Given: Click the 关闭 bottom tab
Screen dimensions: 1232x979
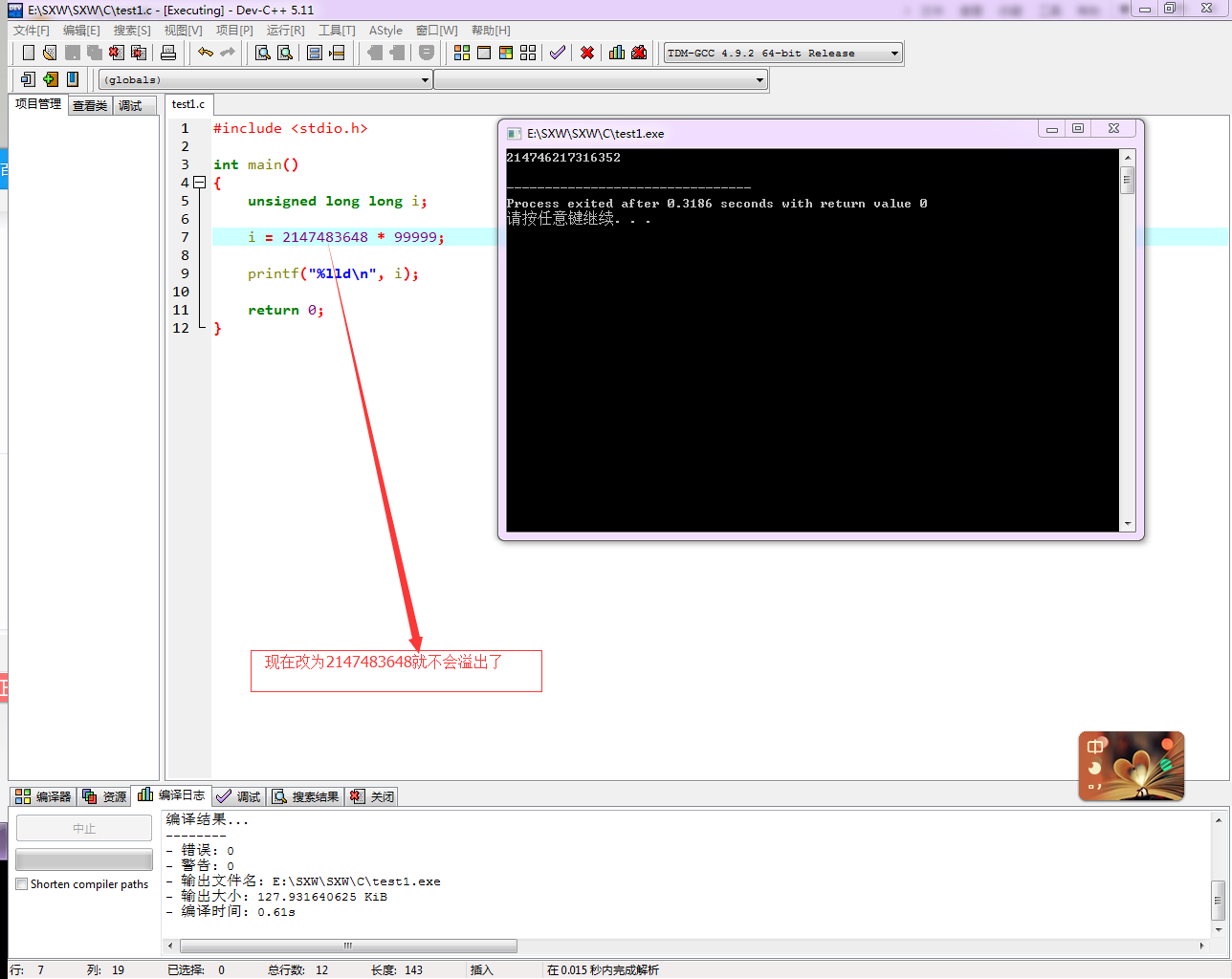Looking at the screenshot, I should click(371, 796).
